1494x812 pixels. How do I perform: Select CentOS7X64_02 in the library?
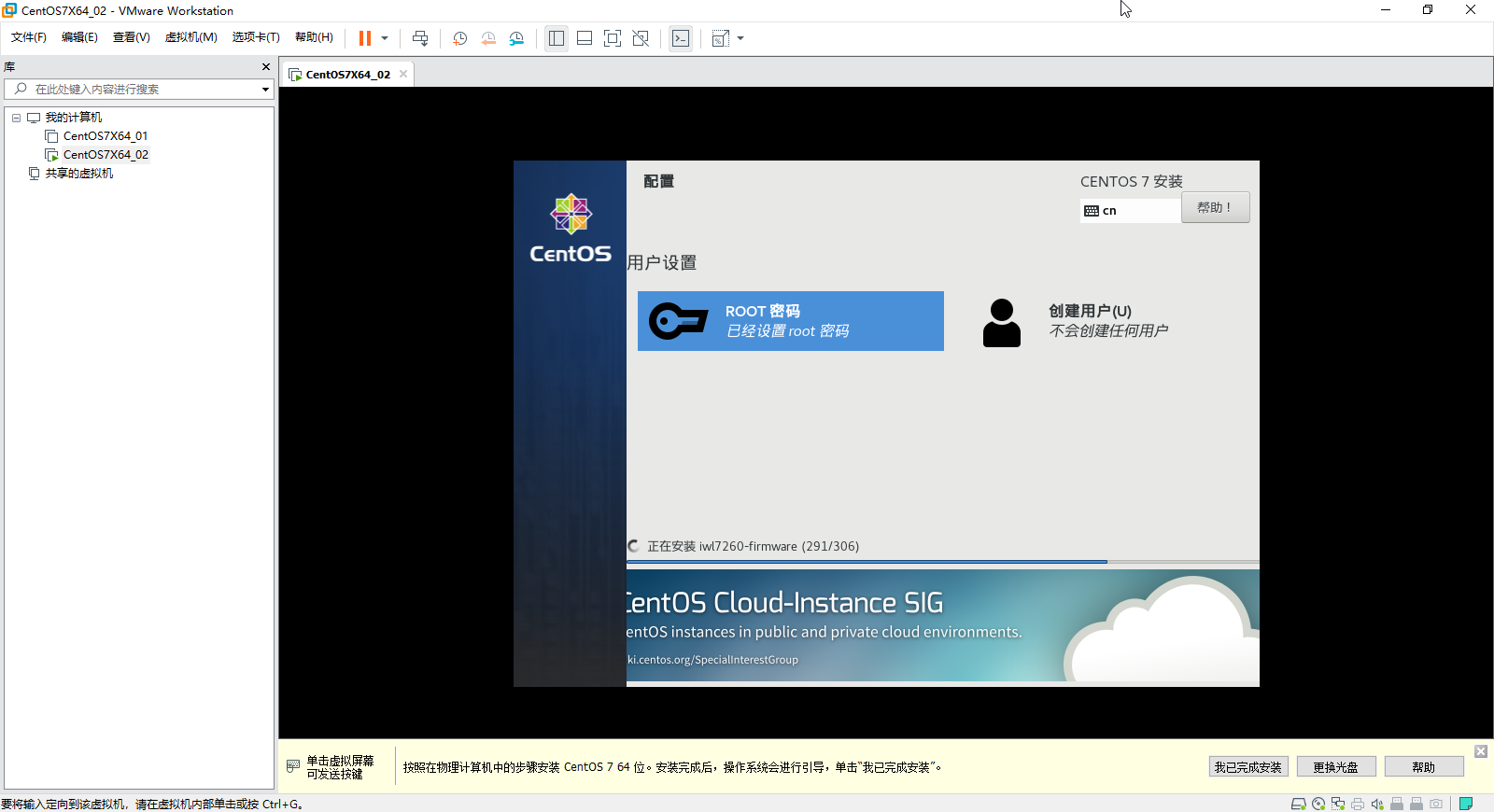(106, 155)
